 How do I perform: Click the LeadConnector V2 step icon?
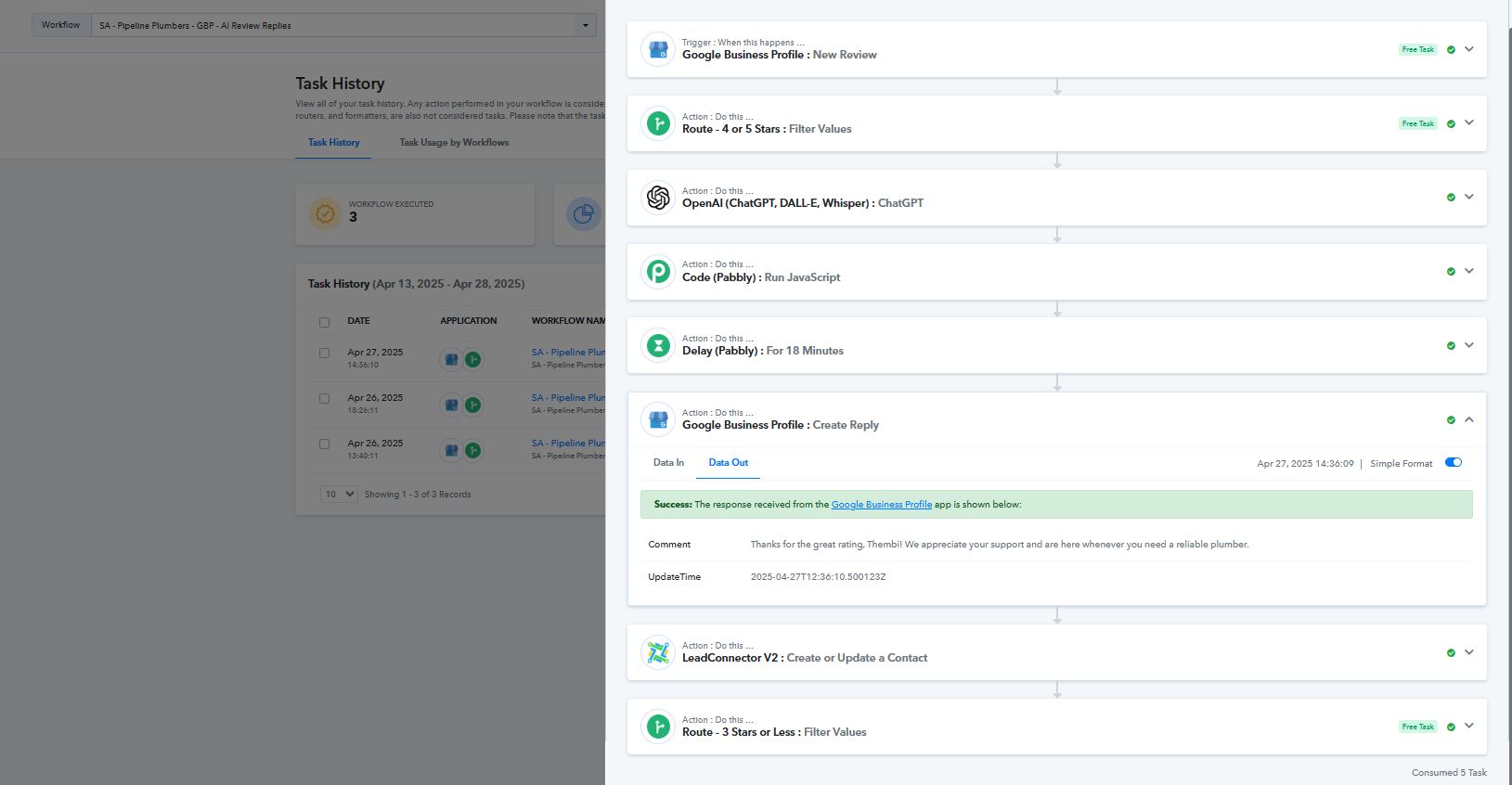click(x=658, y=652)
